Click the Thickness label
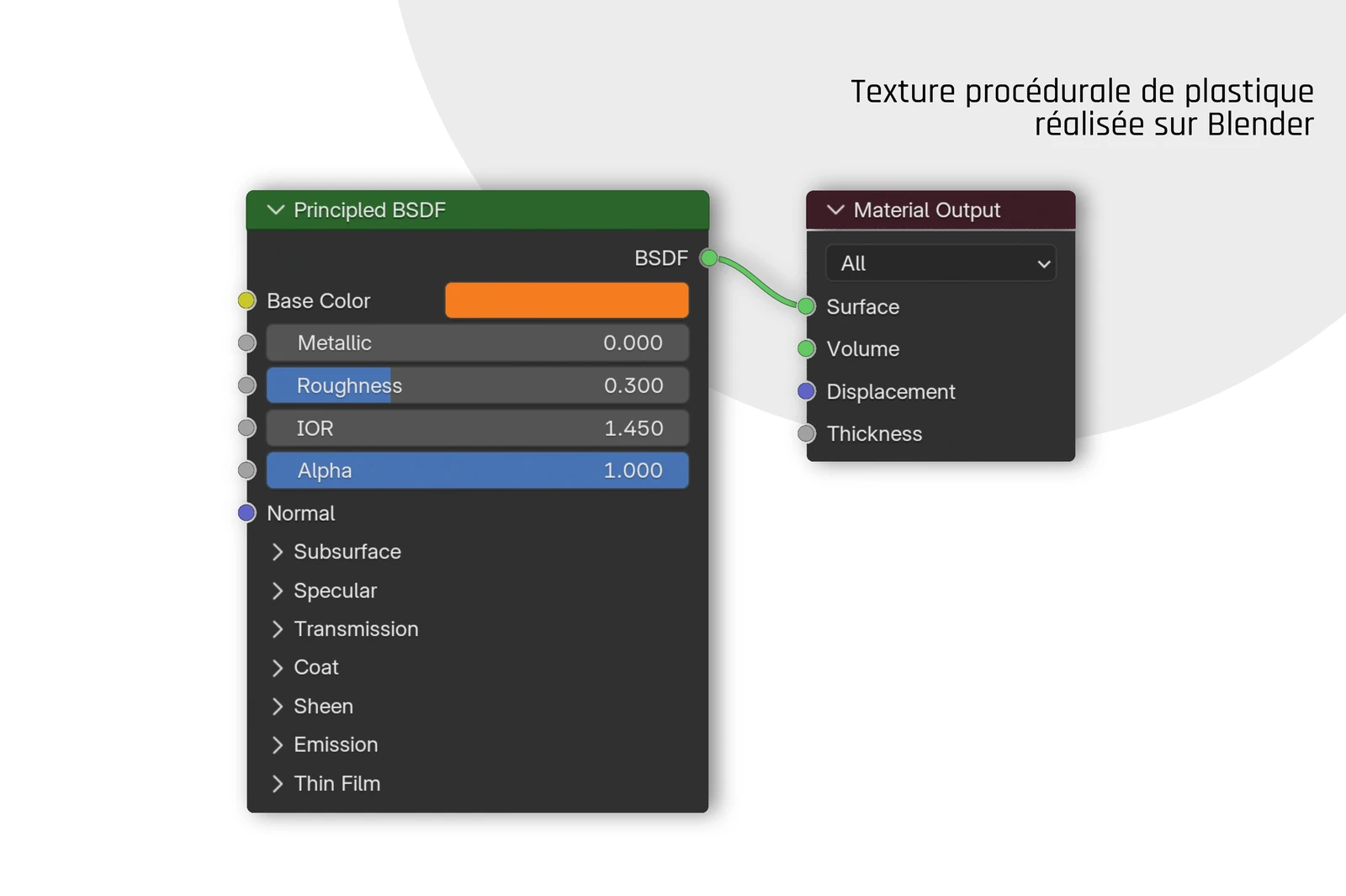The image size is (1346, 896). coord(874,434)
